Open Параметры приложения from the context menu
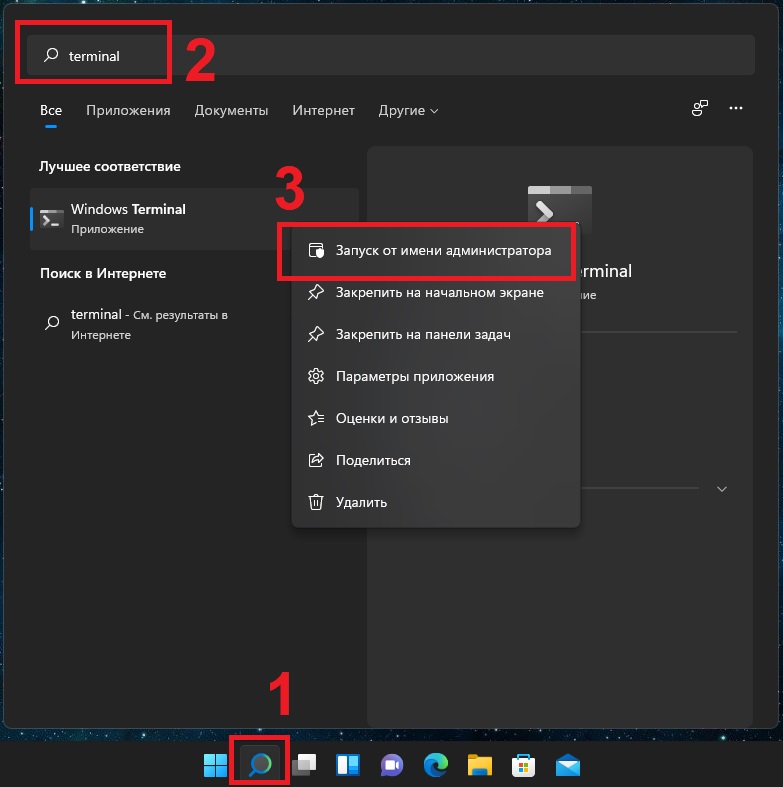 [x=436, y=376]
